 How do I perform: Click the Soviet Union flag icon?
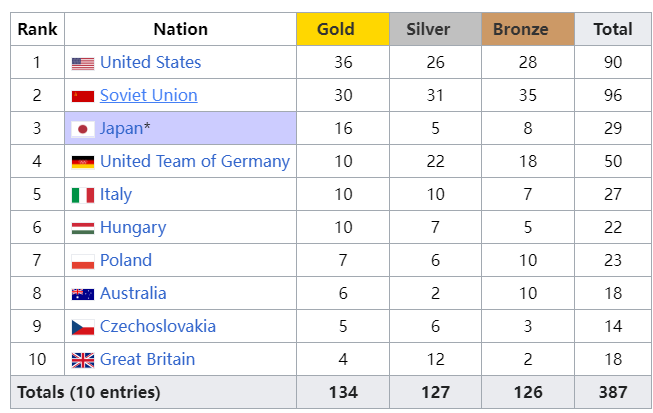coord(83,96)
